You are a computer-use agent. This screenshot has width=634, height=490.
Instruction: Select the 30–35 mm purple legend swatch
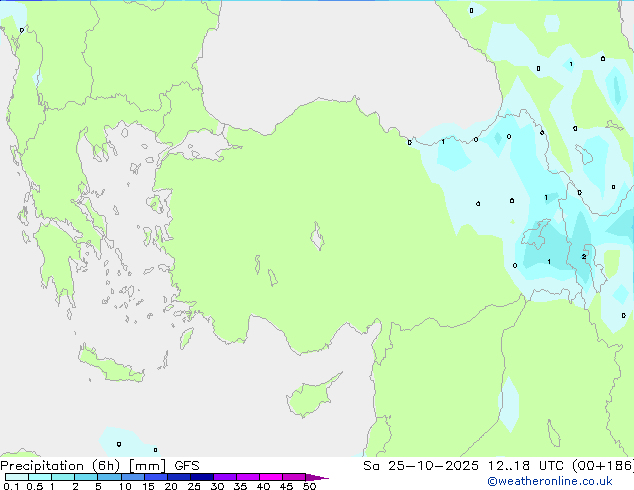pyautogui.click(x=224, y=477)
